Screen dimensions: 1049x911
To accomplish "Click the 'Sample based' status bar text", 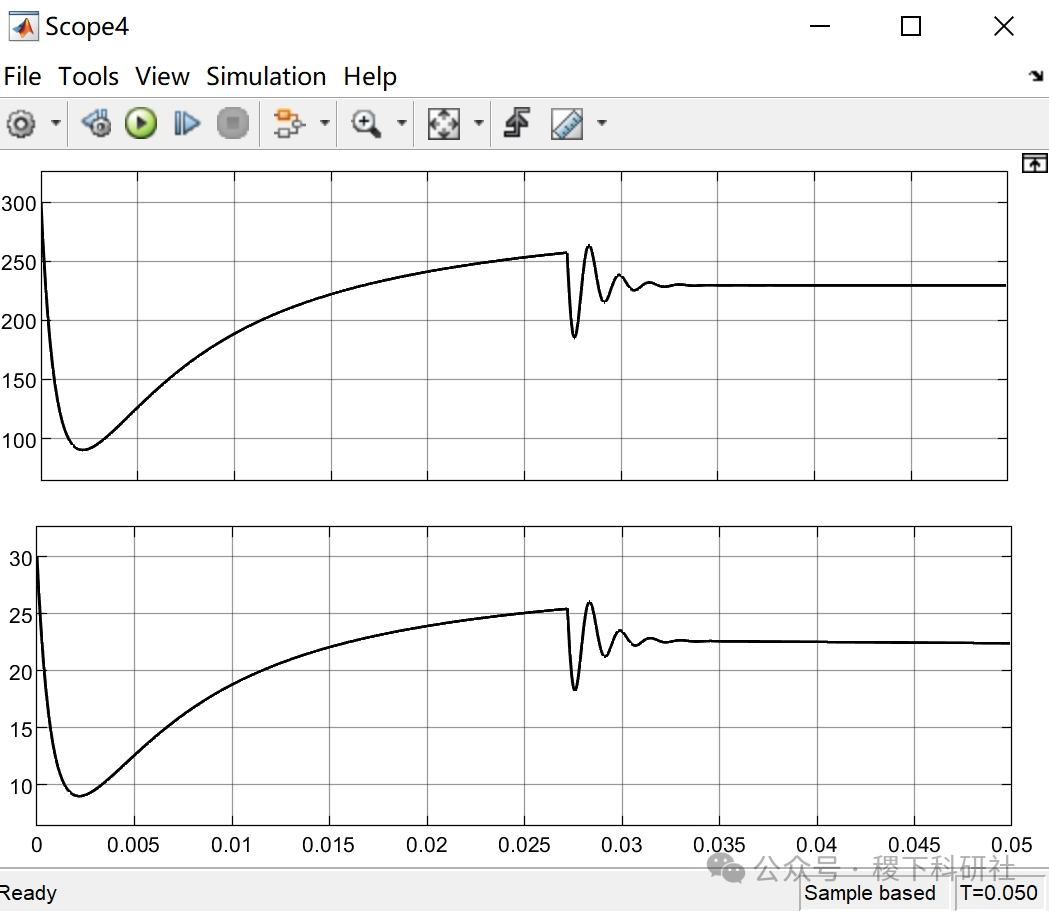I will tap(870, 893).
